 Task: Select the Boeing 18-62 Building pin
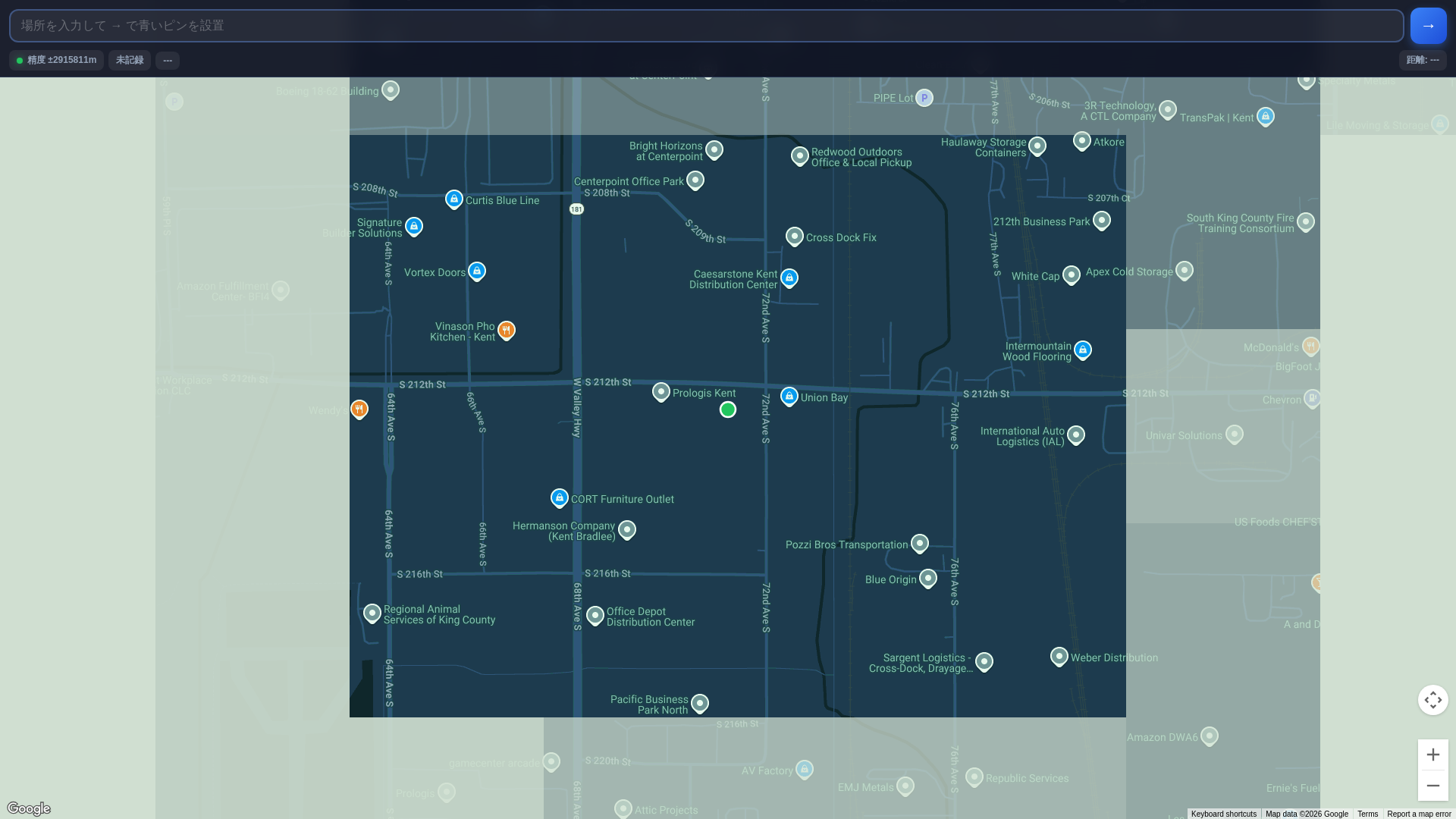point(390,89)
